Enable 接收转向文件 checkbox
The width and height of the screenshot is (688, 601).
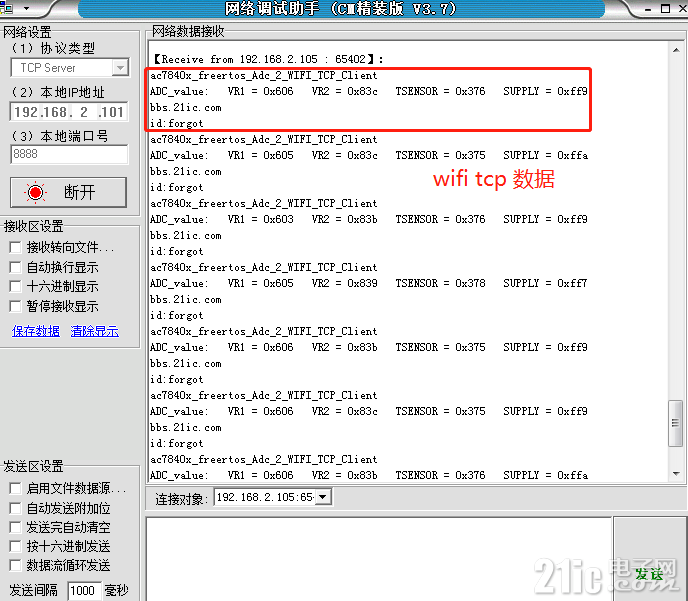(x=15, y=247)
